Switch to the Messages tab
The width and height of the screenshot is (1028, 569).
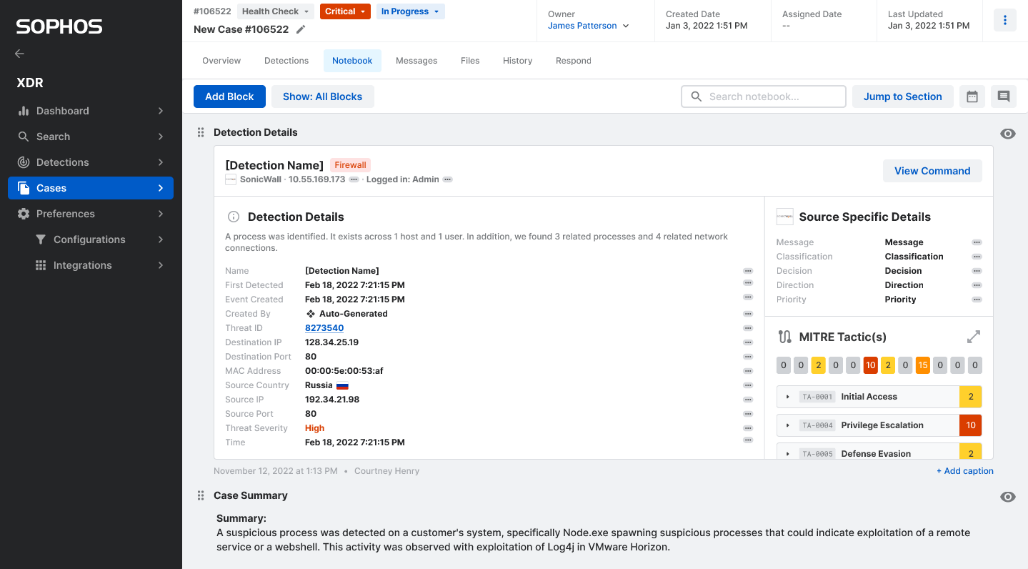point(416,60)
